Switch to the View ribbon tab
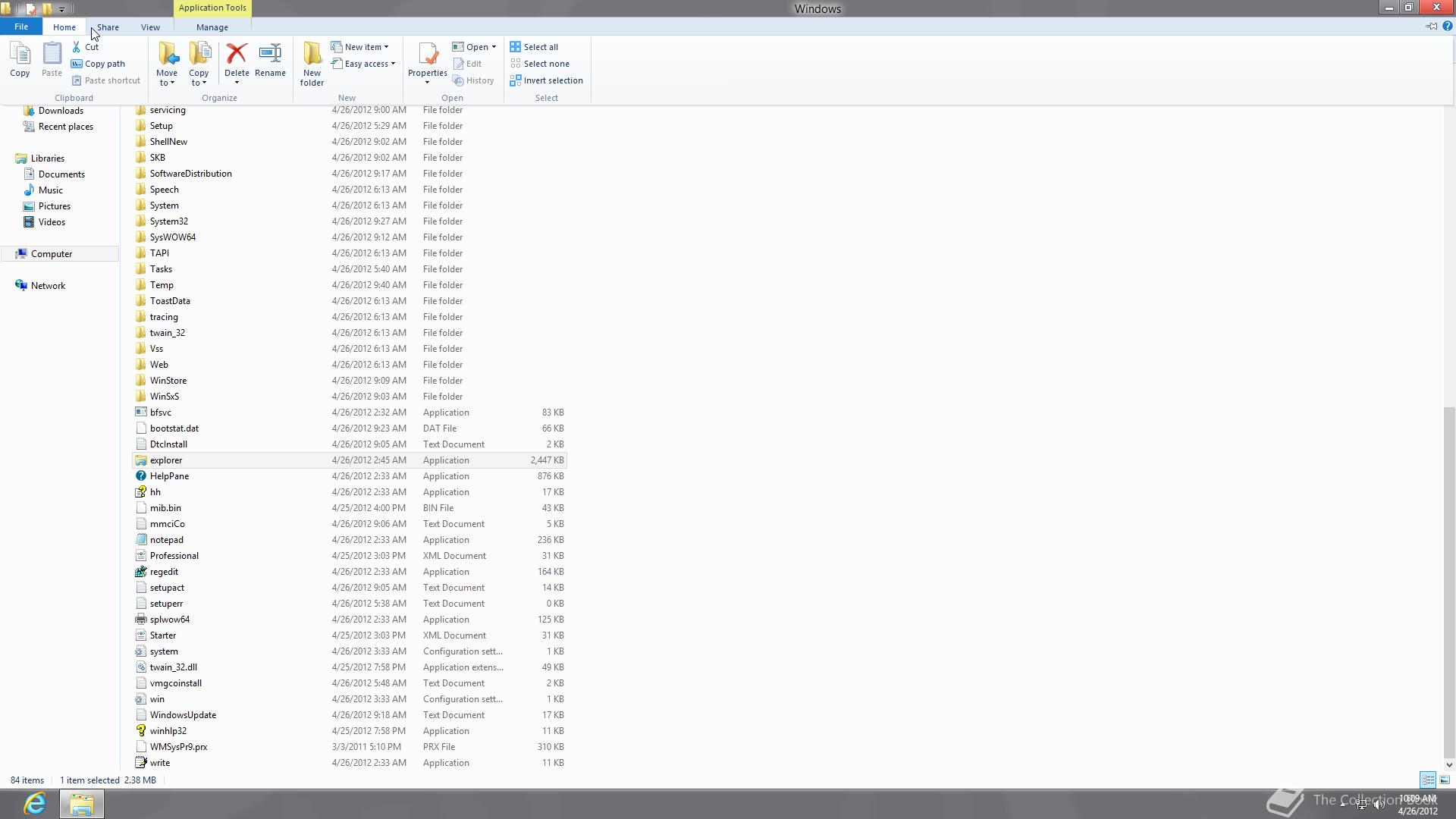The width and height of the screenshot is (1456, 819). [x=150, y=27]
